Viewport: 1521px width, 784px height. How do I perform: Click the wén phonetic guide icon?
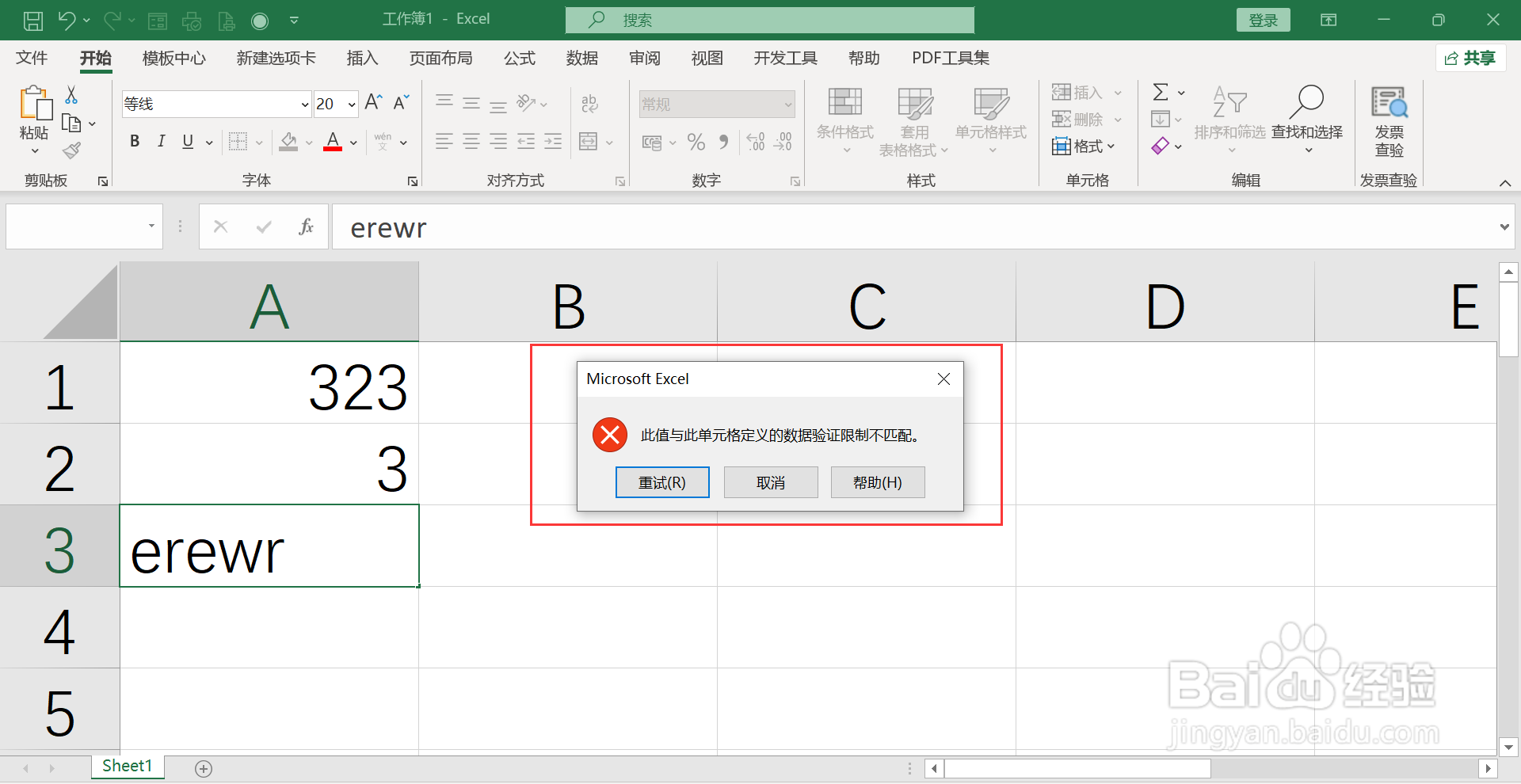383,142
